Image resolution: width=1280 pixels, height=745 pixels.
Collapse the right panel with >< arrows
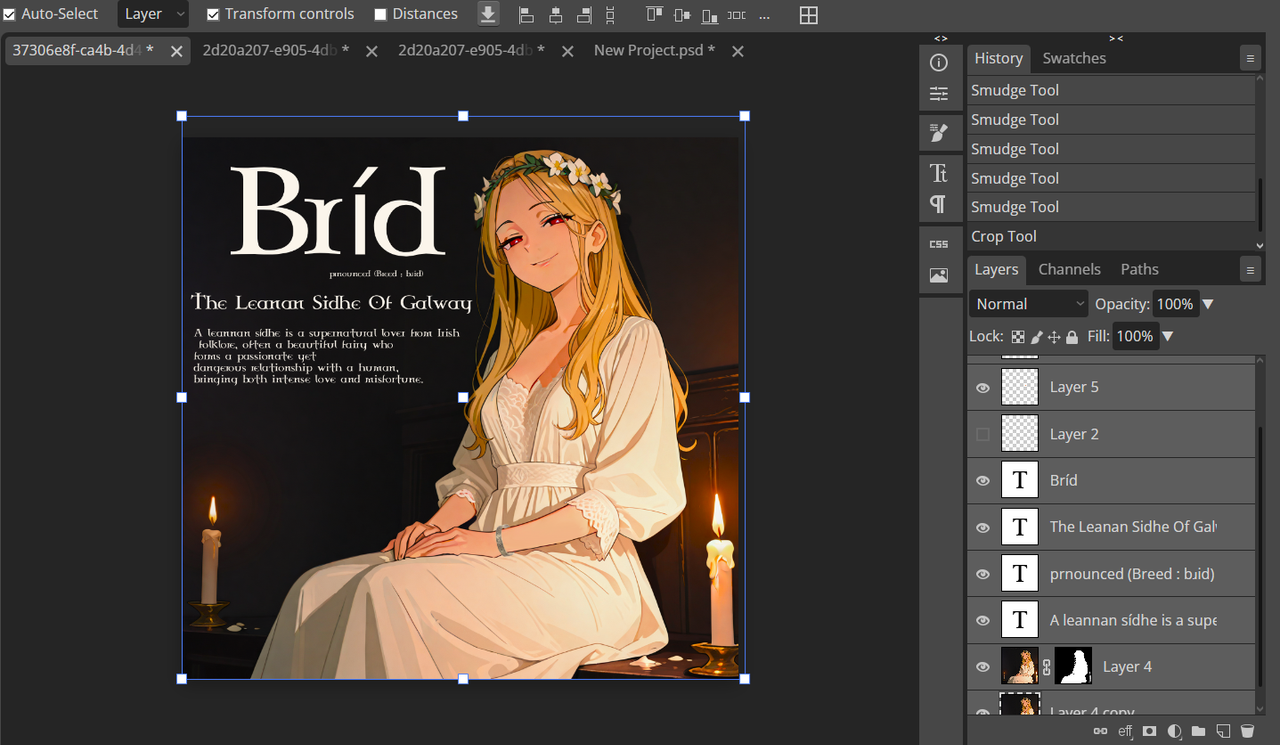(x=1116, y=38)
